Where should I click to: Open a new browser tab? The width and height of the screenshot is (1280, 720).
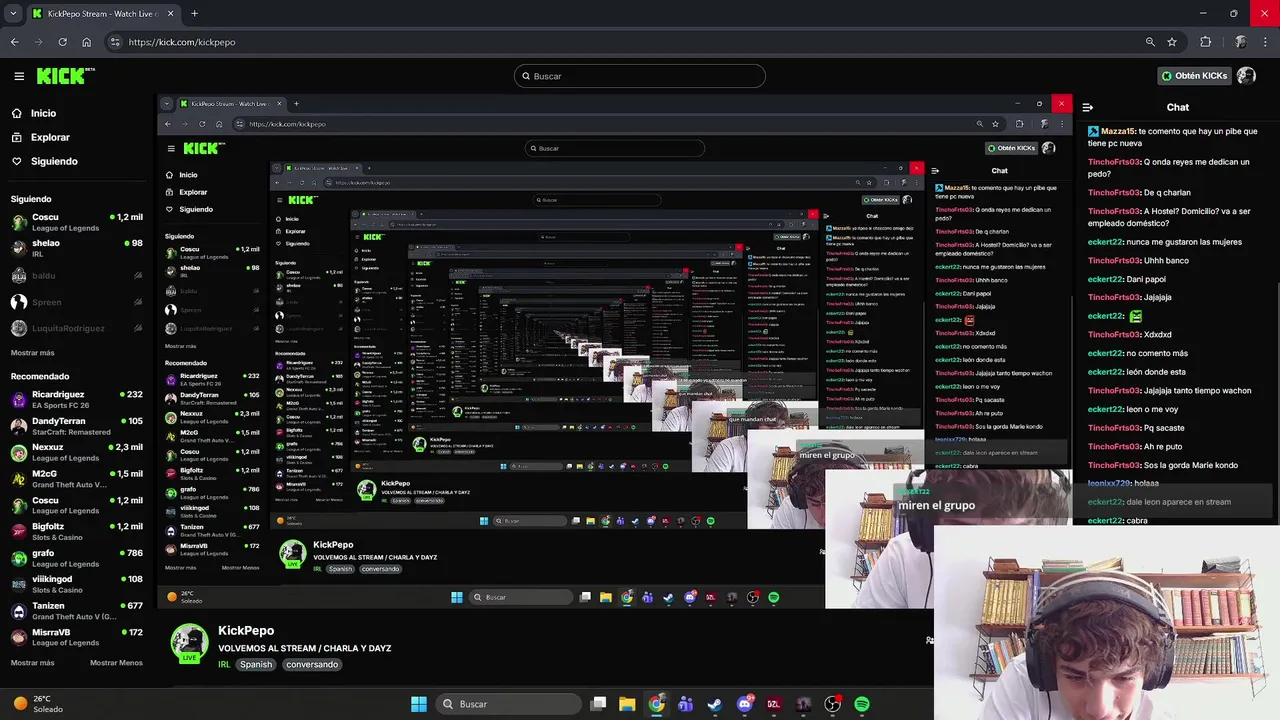pos(194,14)
